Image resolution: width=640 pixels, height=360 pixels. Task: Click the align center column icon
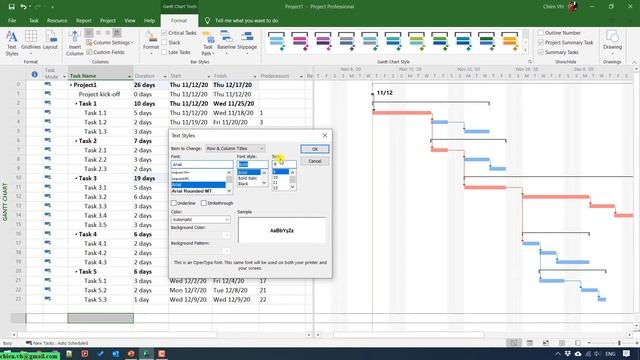coord(98,33)
